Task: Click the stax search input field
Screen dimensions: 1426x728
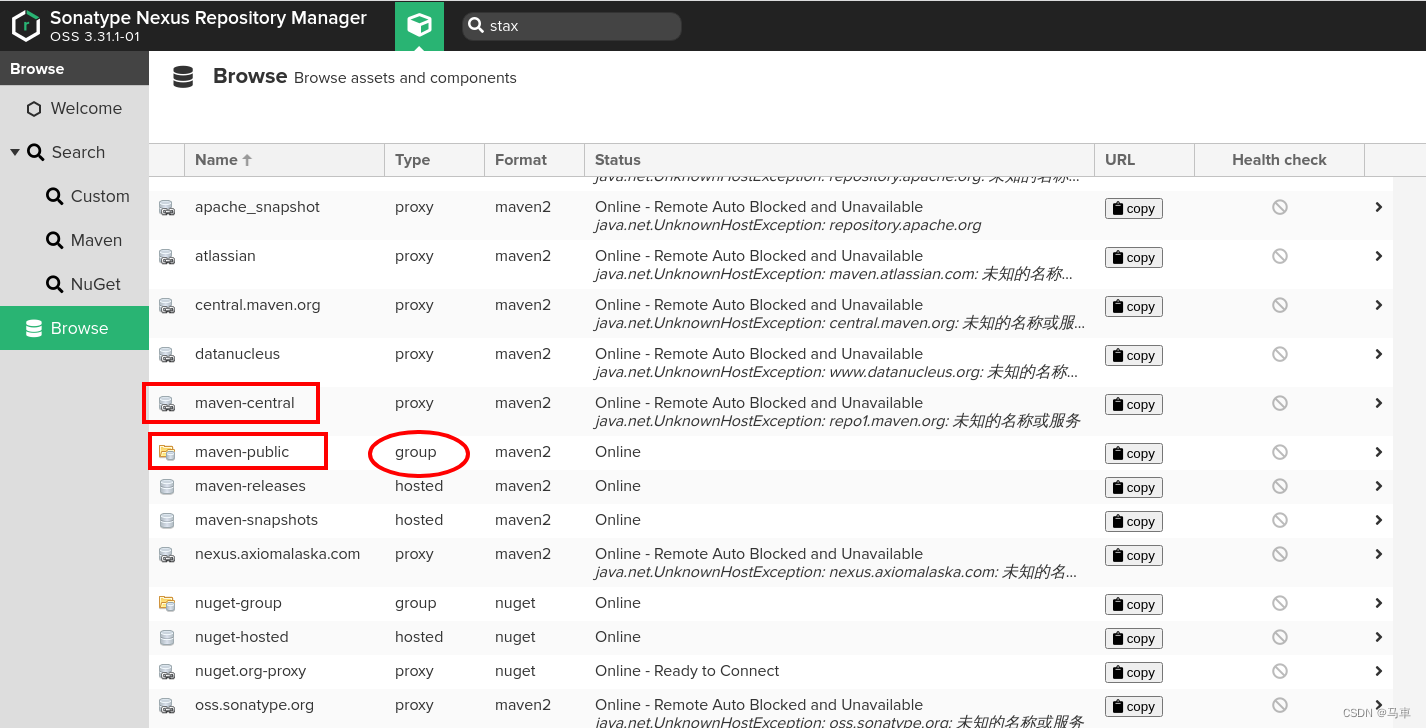Action: pos(570,26)
